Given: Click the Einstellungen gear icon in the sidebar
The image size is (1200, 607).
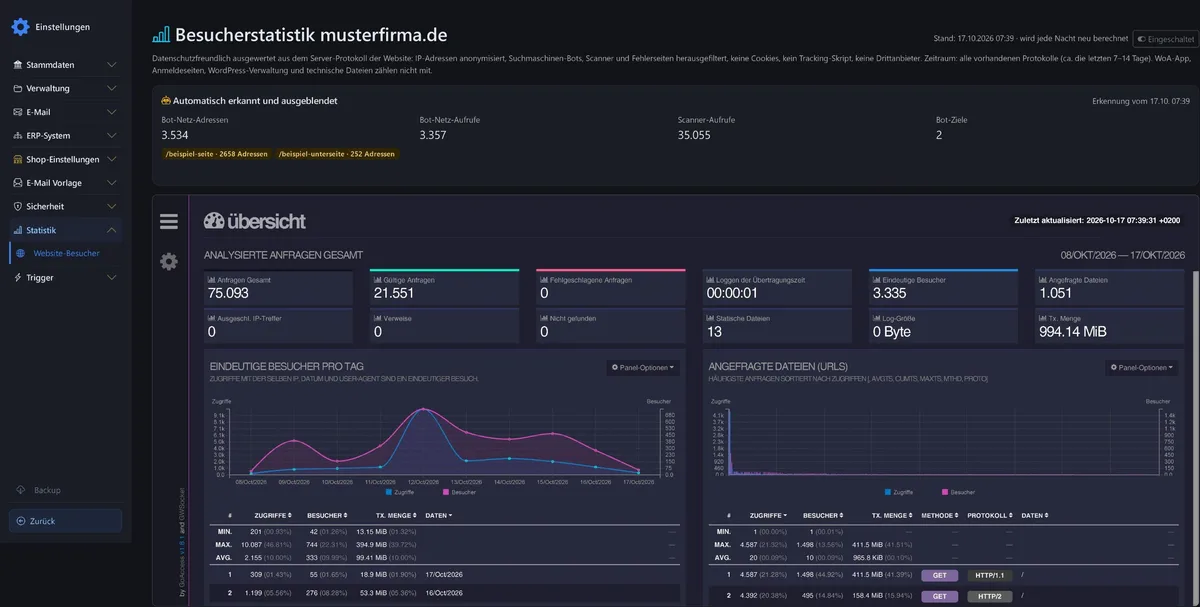Looking at the screenshot, I should 20,27.
